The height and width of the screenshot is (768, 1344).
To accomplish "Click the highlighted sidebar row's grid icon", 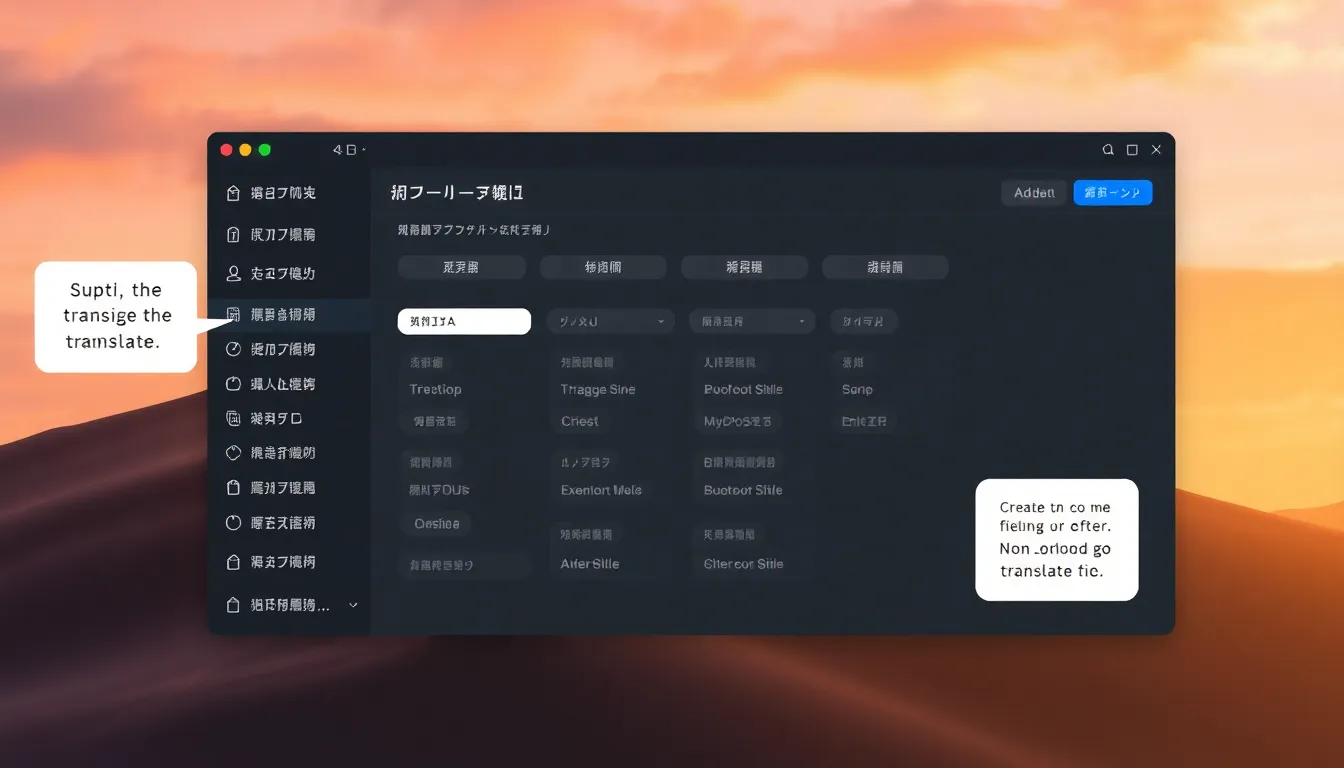I will (233, 314).
